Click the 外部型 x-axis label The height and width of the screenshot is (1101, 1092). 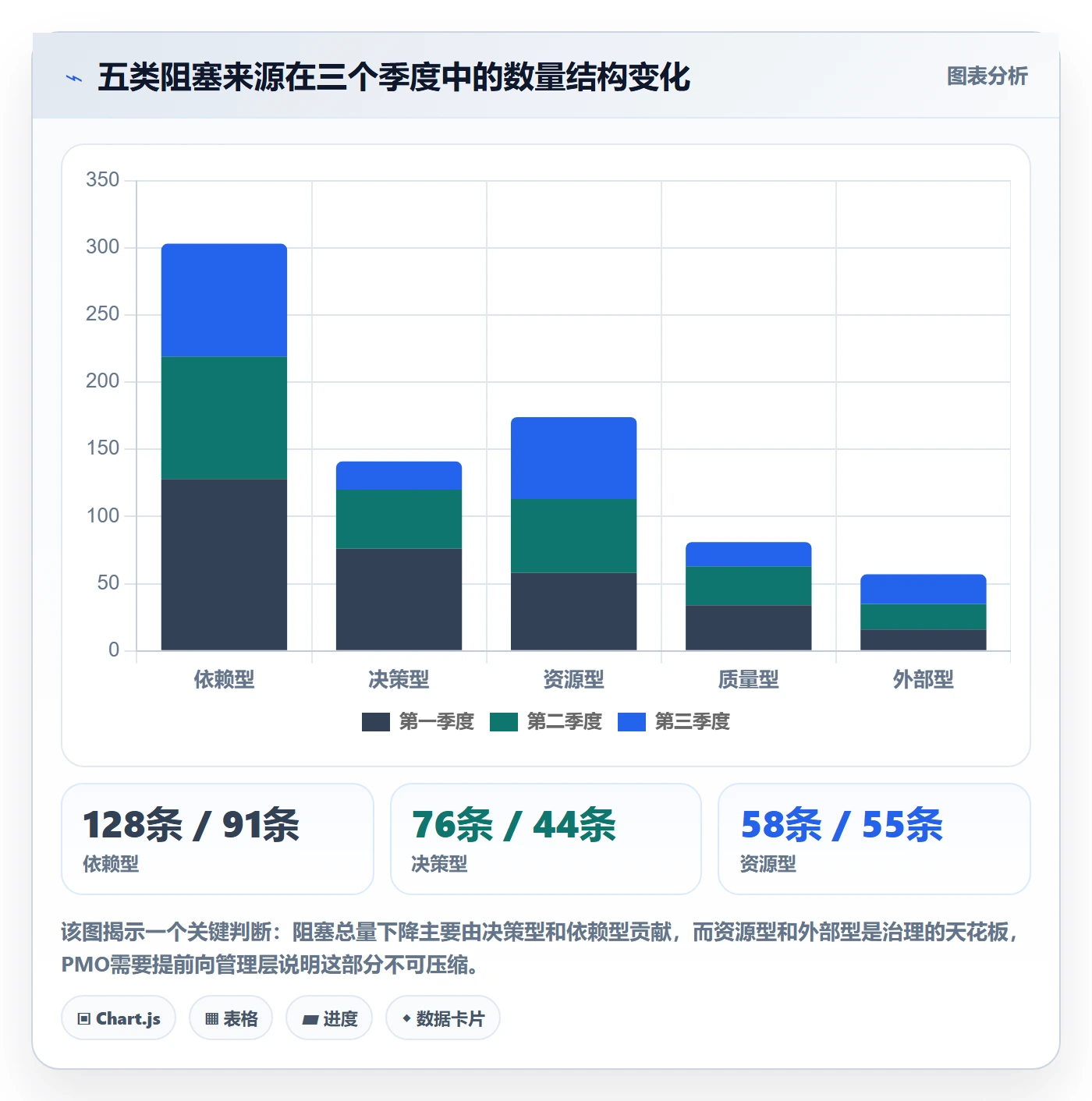click(923, 680)
